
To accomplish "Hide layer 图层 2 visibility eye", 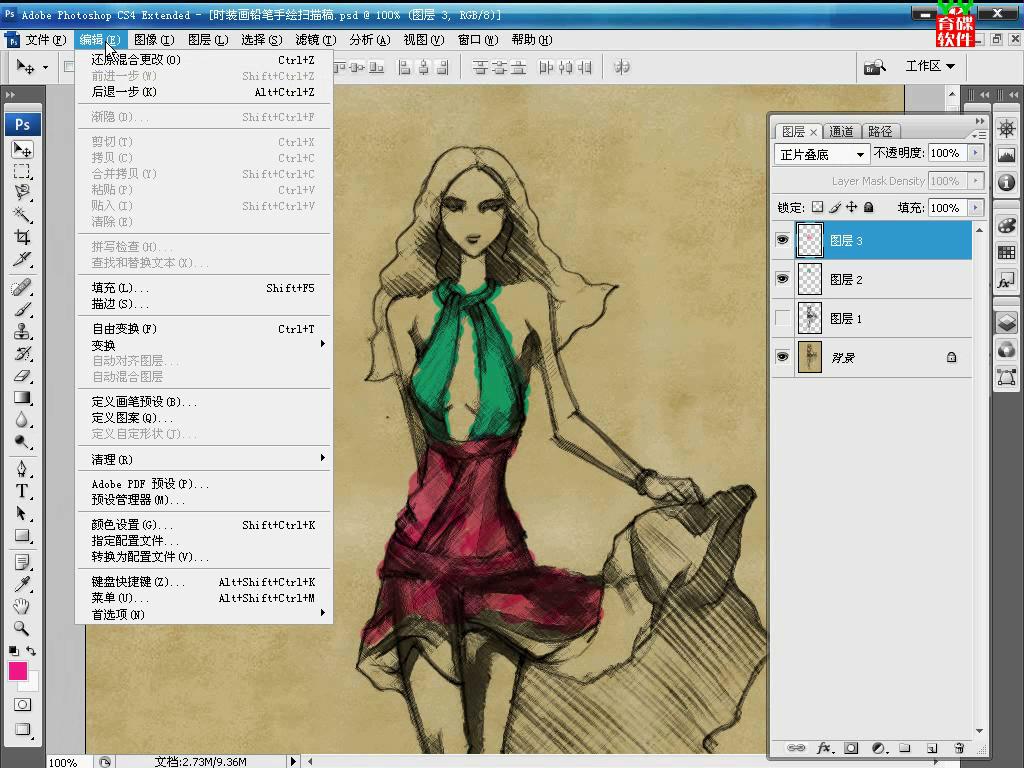I will (x=782, y=279).
